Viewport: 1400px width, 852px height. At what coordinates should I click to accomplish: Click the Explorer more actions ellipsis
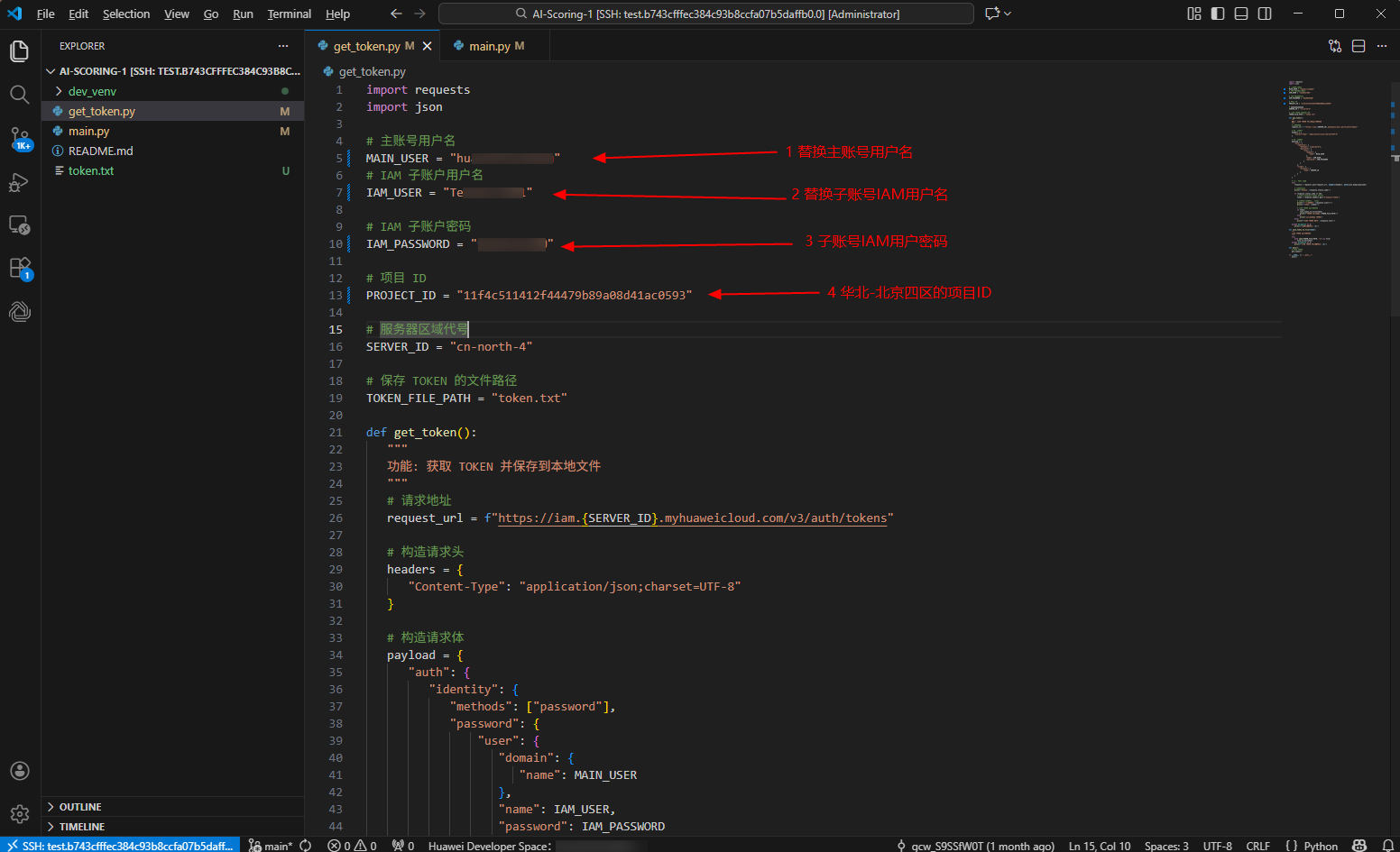pos(283,46)
